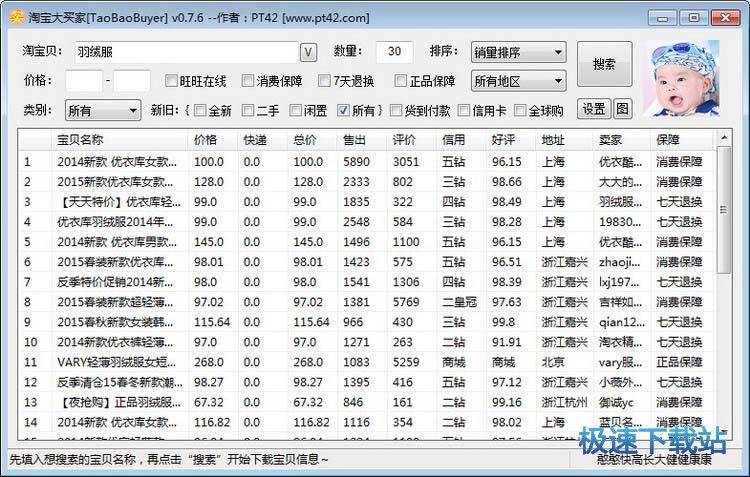The image size is (750, 477).
Task: Sort by 价格 column header
Action: [205, 140]
